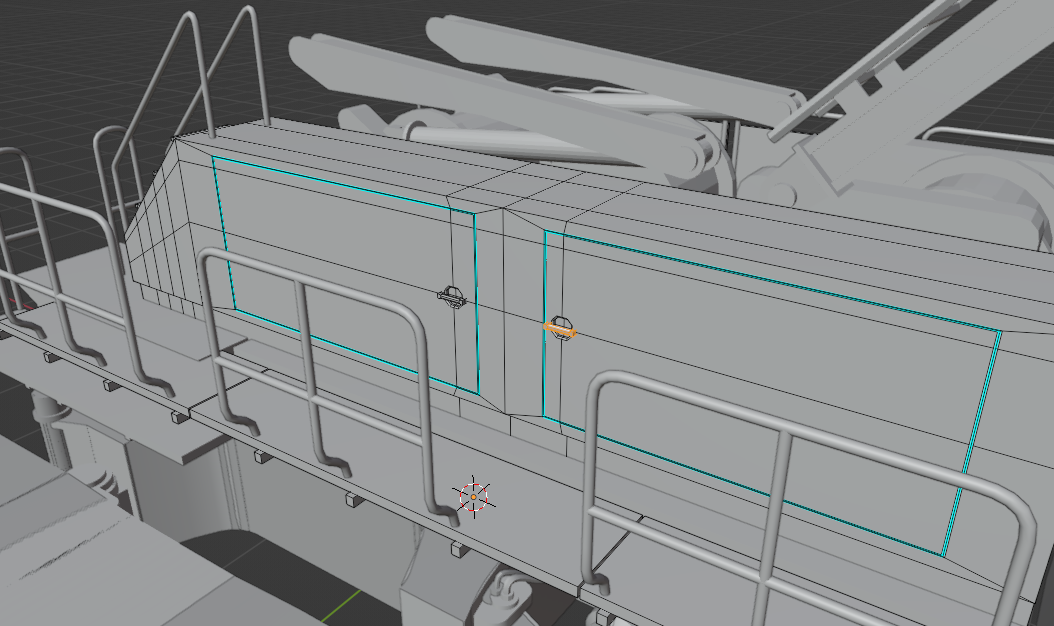Select bottom cyan edge of left panel
The width and height of the screenshot is (1054, 626).
(355, 352)
